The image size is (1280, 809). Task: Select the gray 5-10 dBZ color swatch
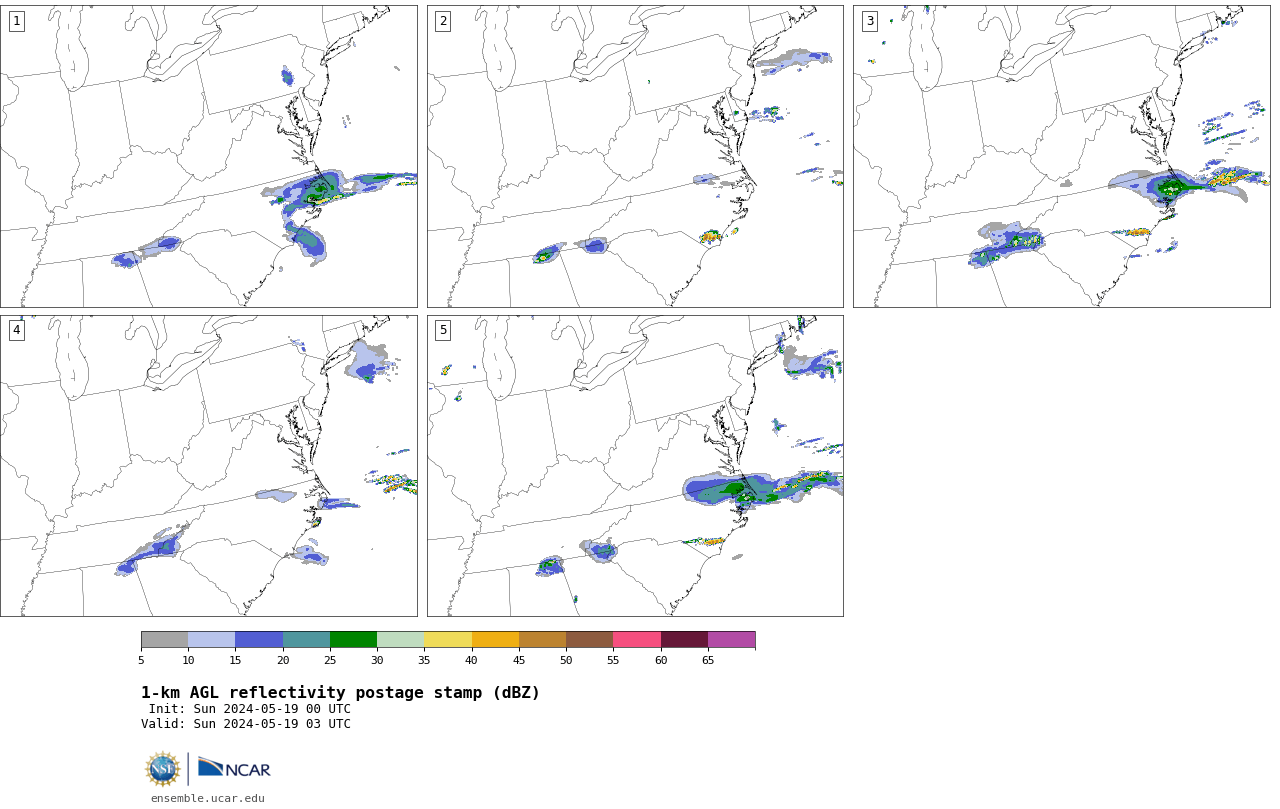164,640
